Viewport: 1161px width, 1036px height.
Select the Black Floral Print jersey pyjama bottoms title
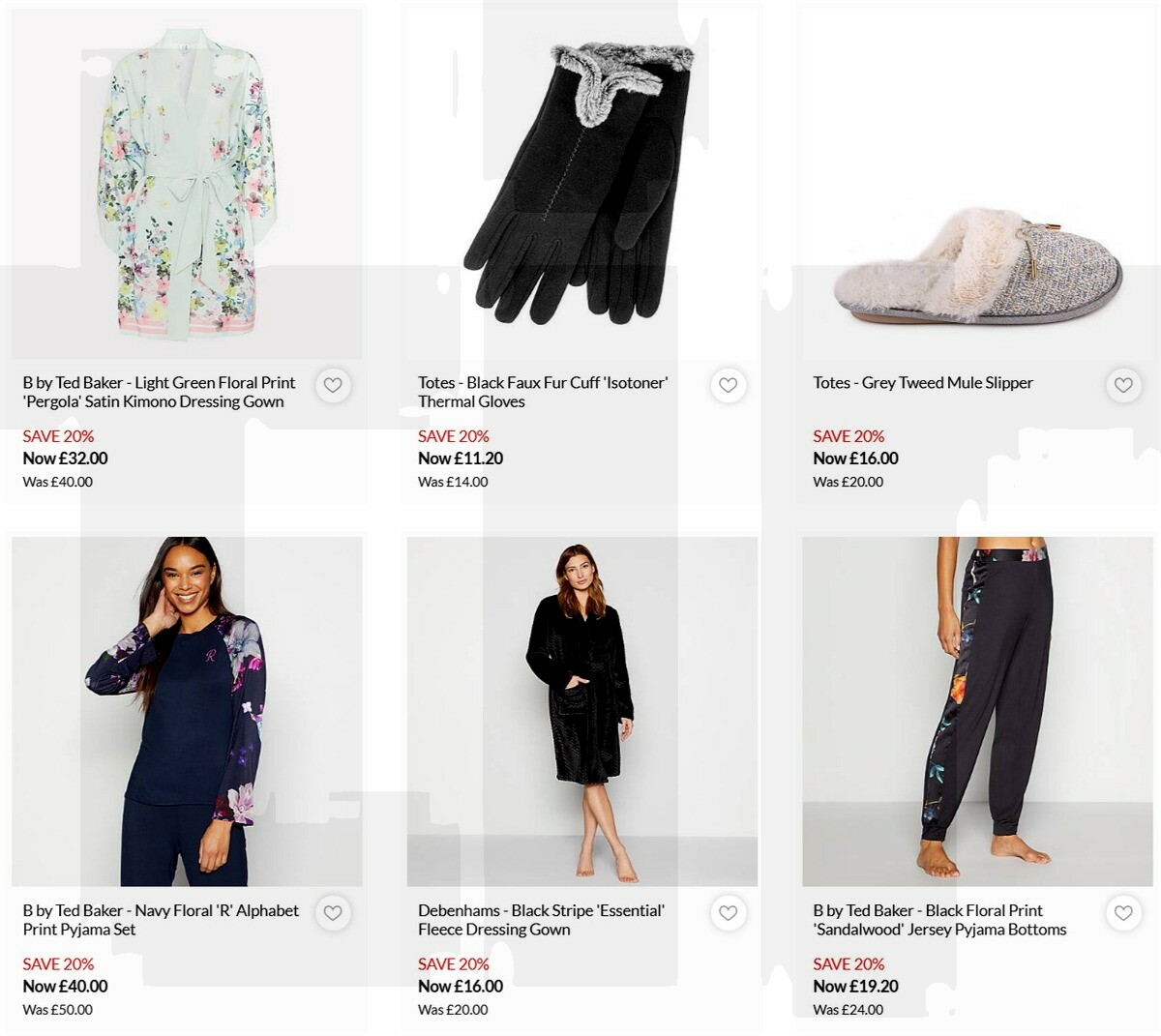[x=929, y=919]
